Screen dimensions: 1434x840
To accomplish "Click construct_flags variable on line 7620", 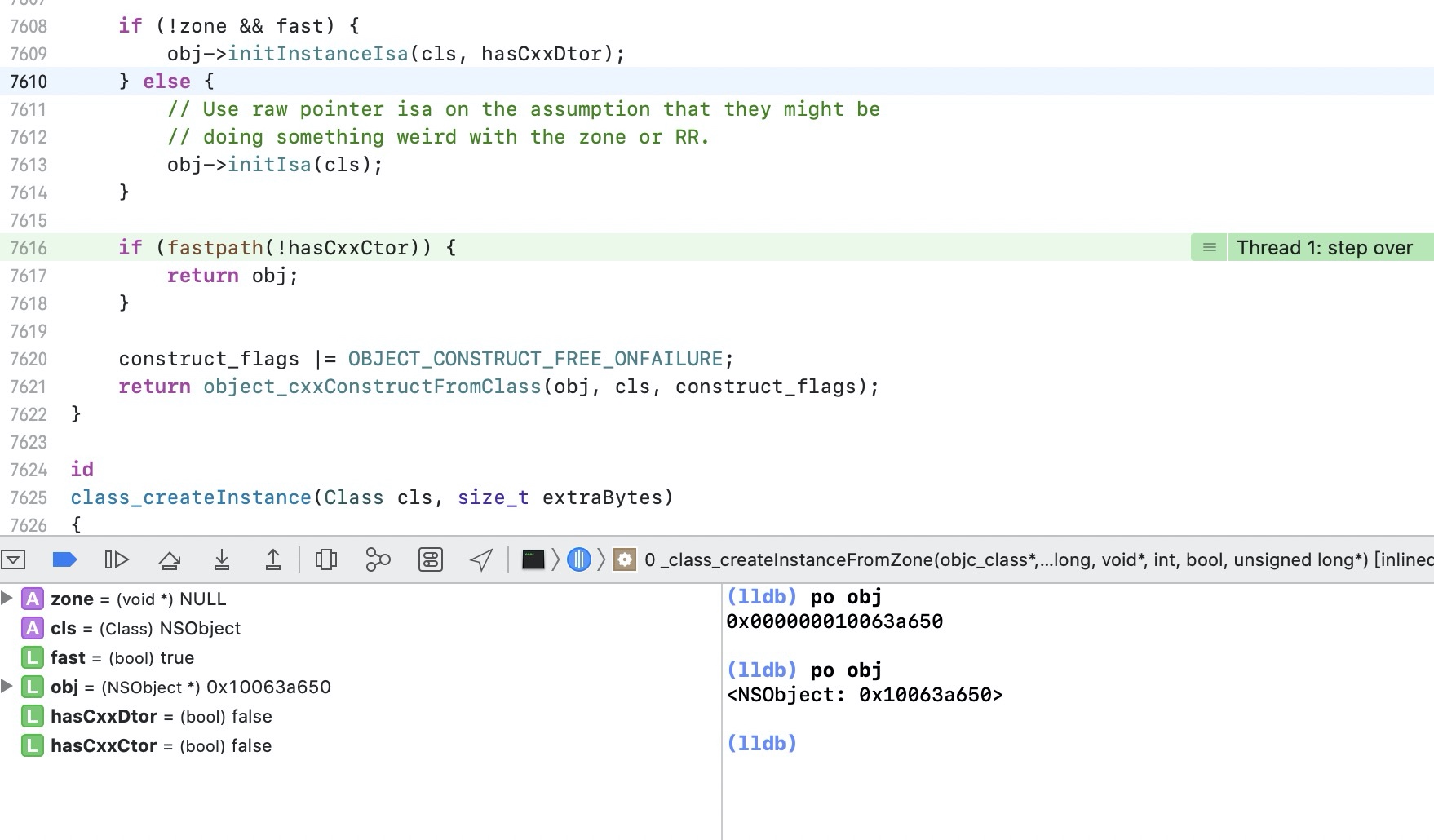I will (209, 359).
